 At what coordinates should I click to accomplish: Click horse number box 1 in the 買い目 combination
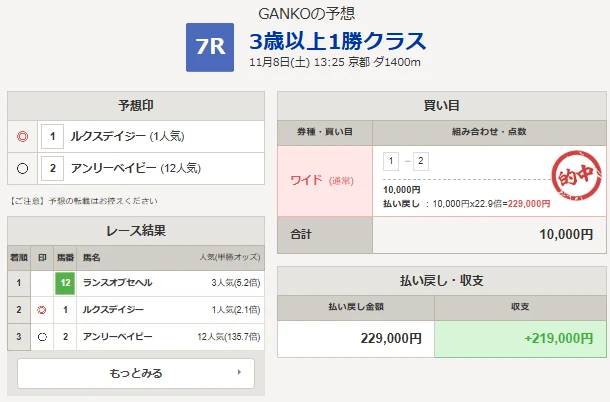pos(391,161)
